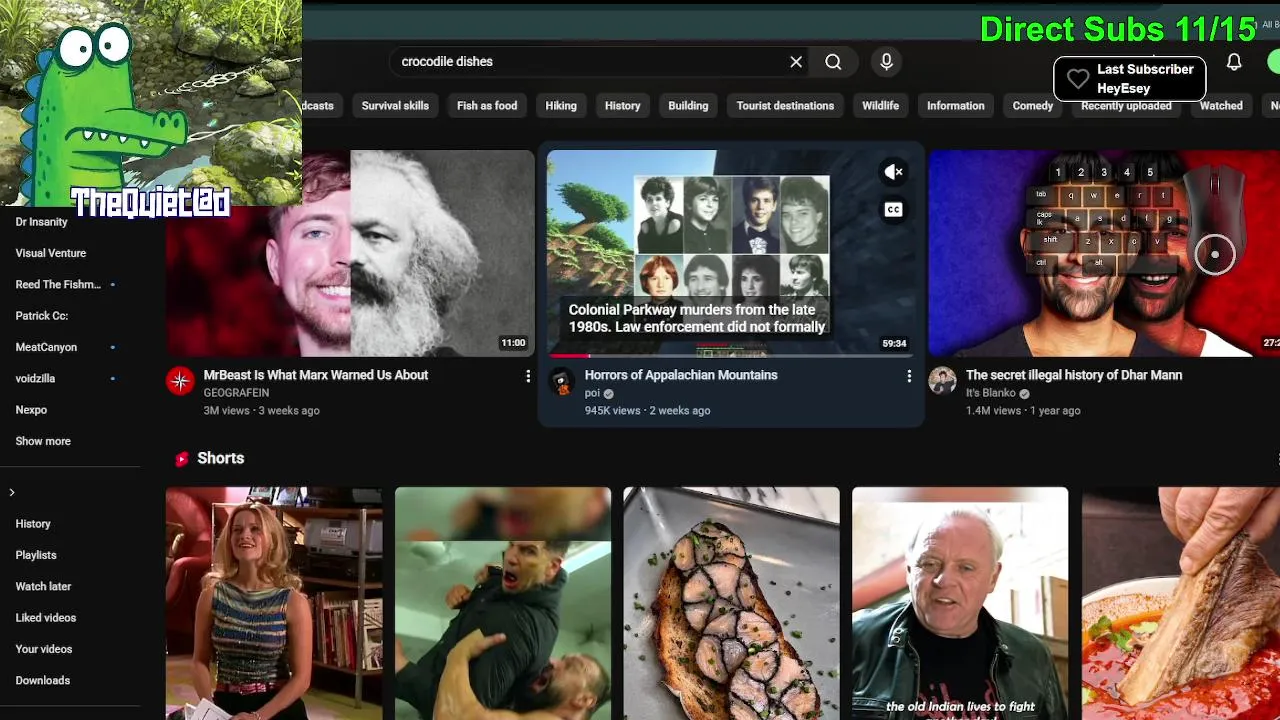
Task: Open Reed The Fishm... subscription
Action: [58, 285]
